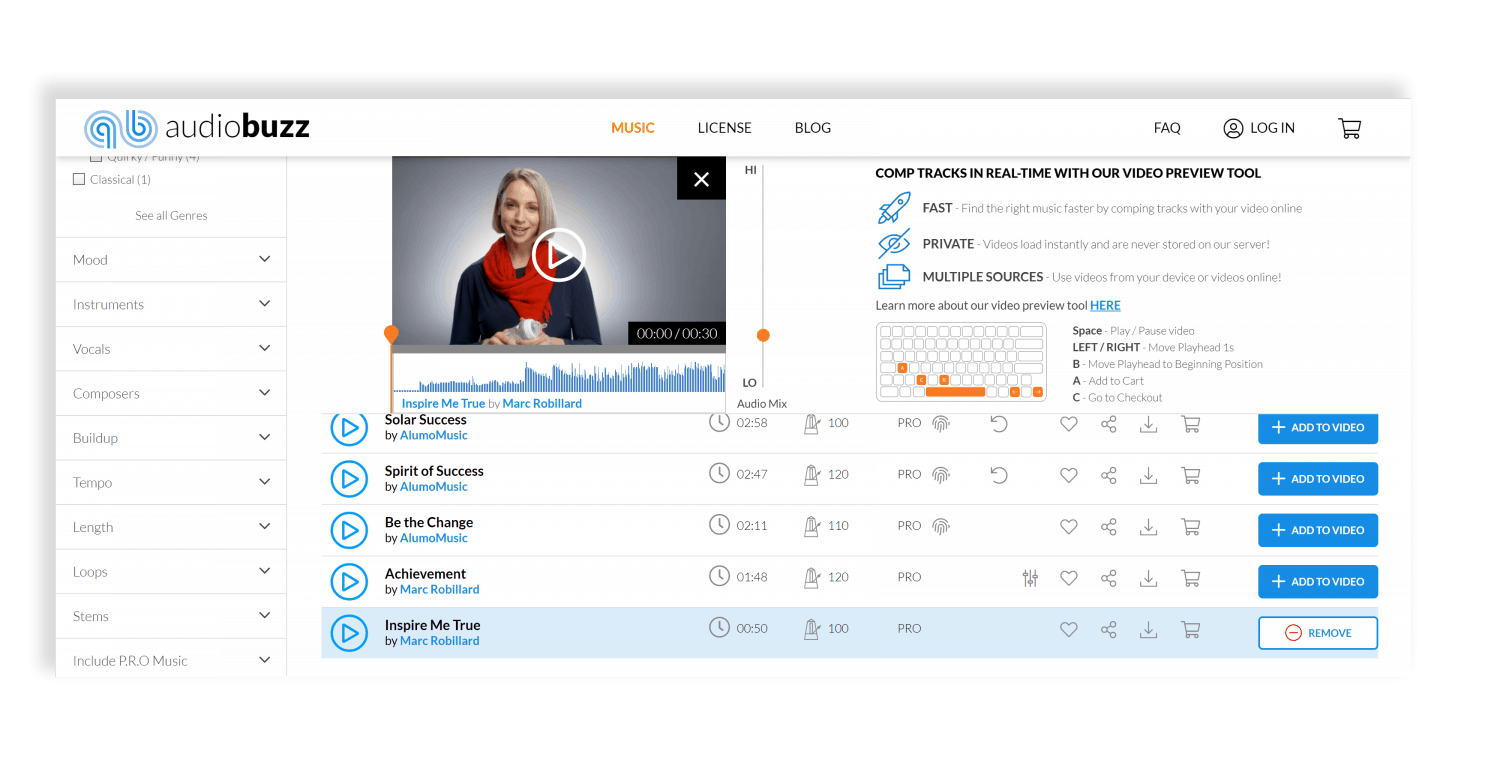Add Spirit of Success to video

pos(1318,479)
